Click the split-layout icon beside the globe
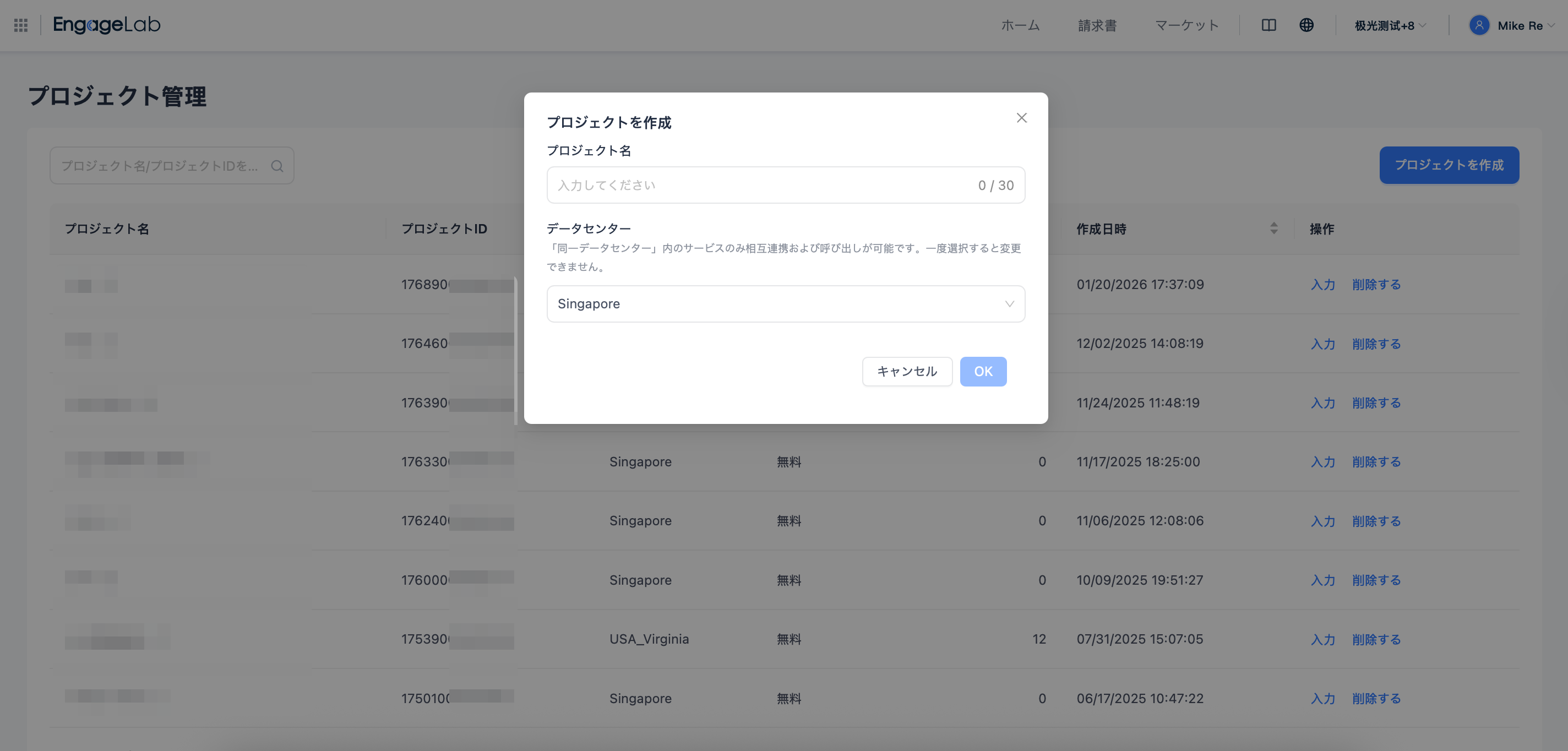Image resolution: width=1568 pixels, height=751 pixels. [1268, 25]
